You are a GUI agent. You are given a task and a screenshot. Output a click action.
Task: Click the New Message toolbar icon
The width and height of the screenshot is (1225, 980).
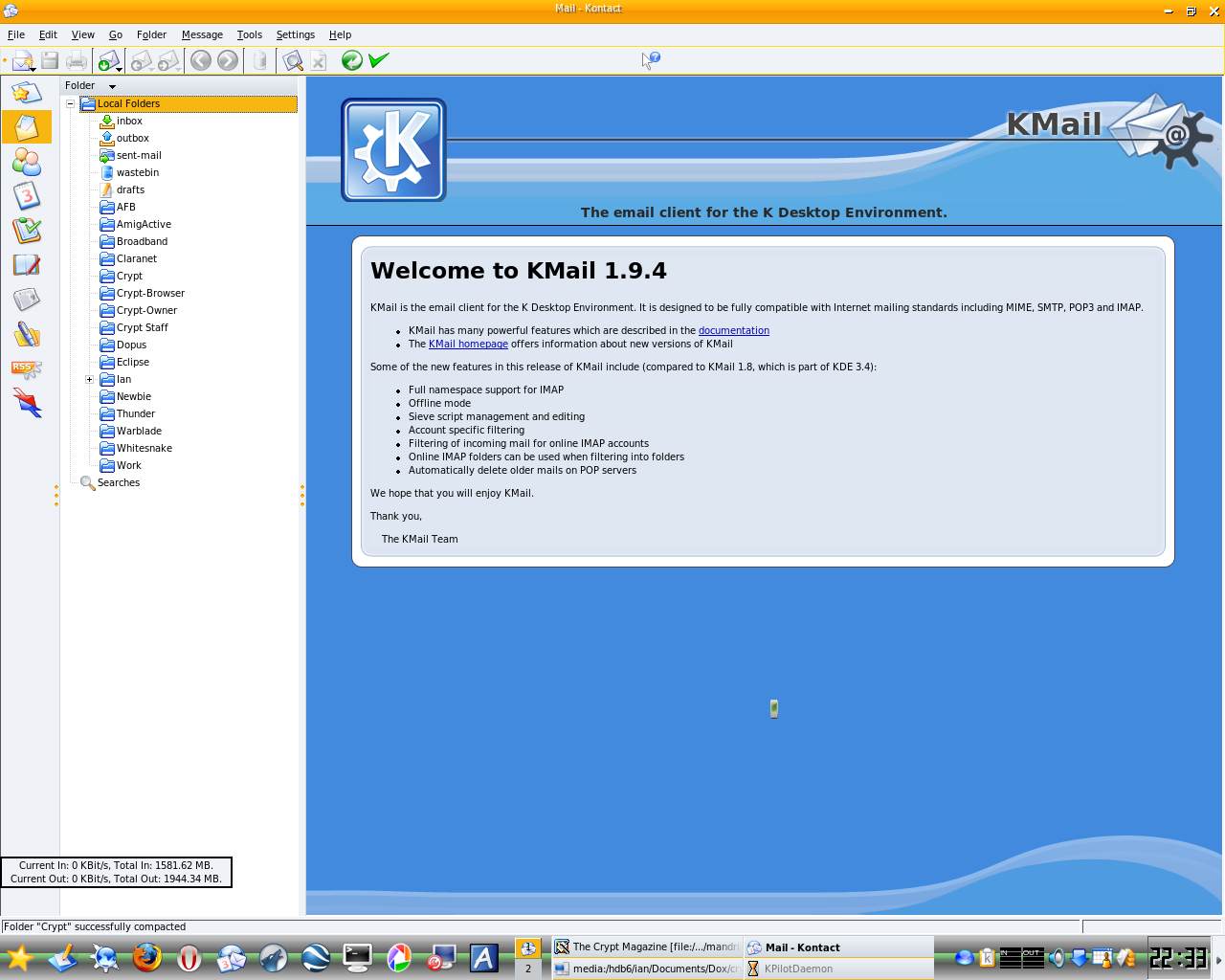[22, 61]
